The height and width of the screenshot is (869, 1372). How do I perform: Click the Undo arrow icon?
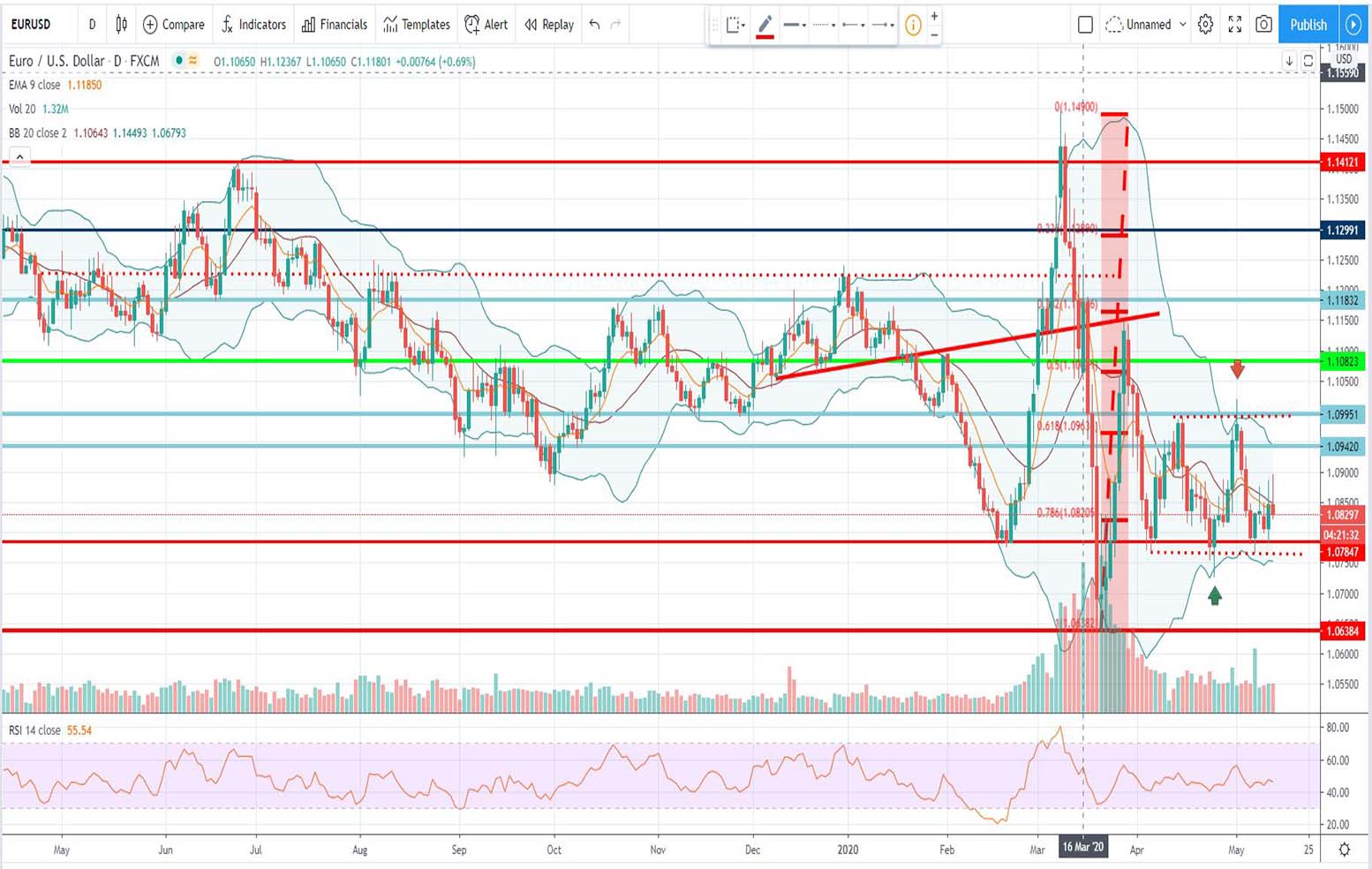[x=594, y=25]
